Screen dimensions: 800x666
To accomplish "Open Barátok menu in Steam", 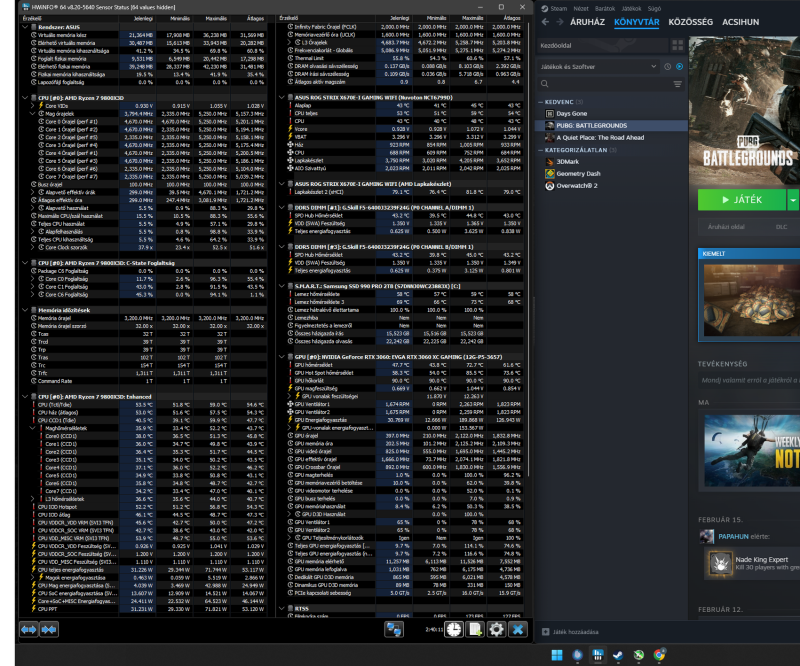I will pos(605,8).
